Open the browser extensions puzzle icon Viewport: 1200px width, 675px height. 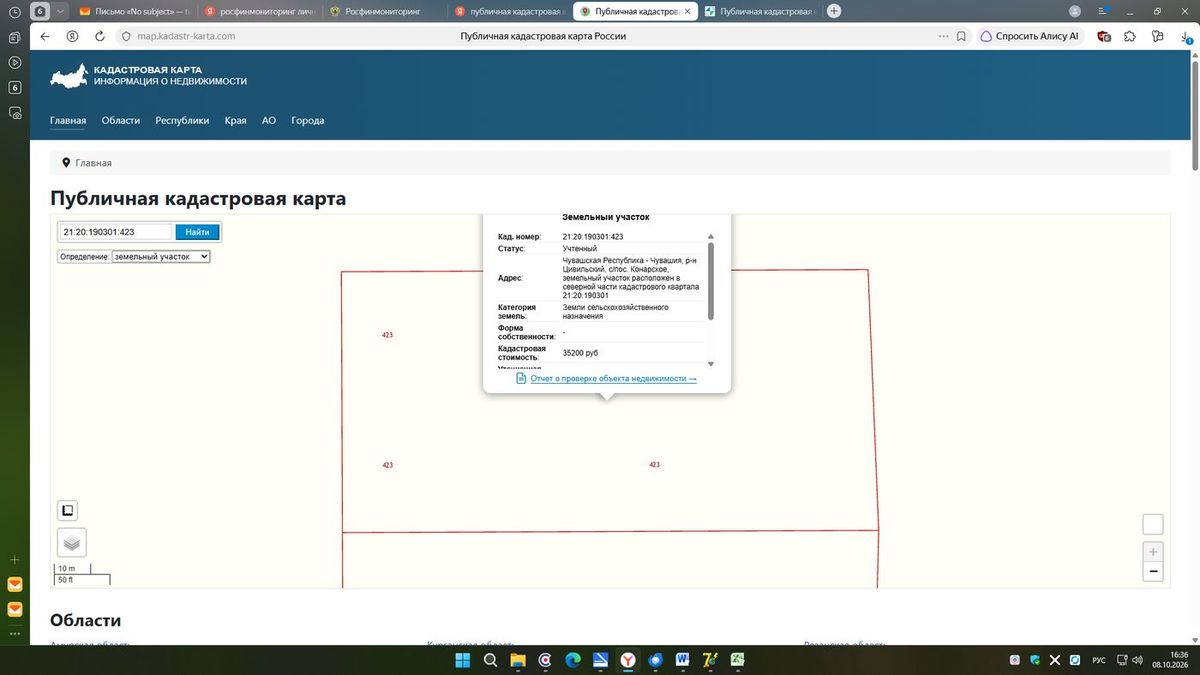click(1130, 36)
